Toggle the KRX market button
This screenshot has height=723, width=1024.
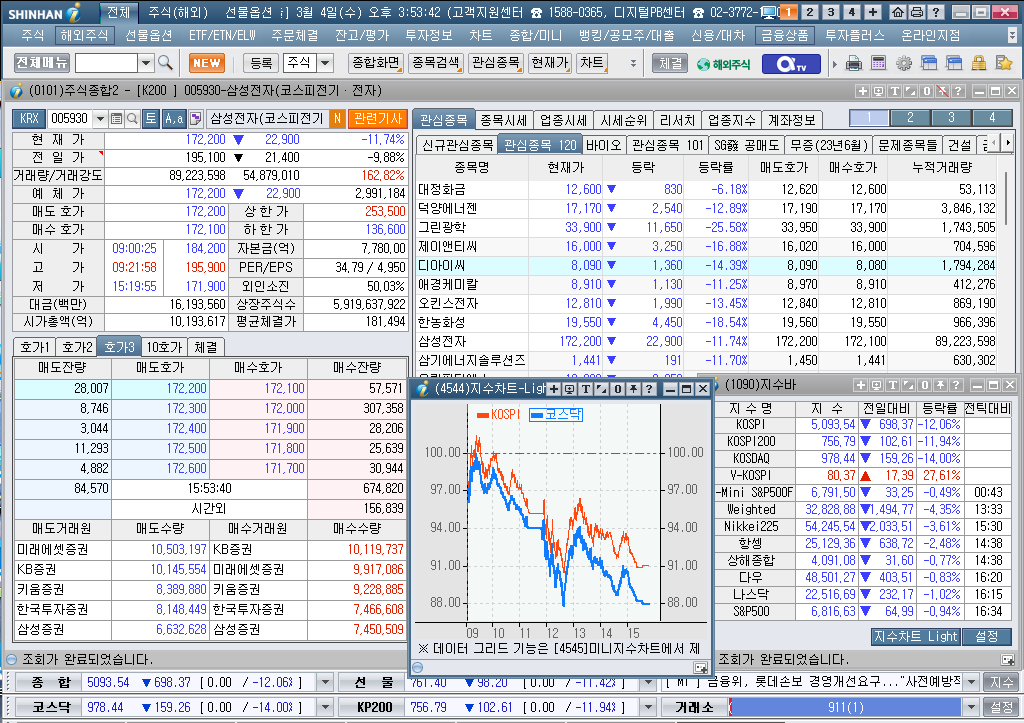tap(29, 118)
